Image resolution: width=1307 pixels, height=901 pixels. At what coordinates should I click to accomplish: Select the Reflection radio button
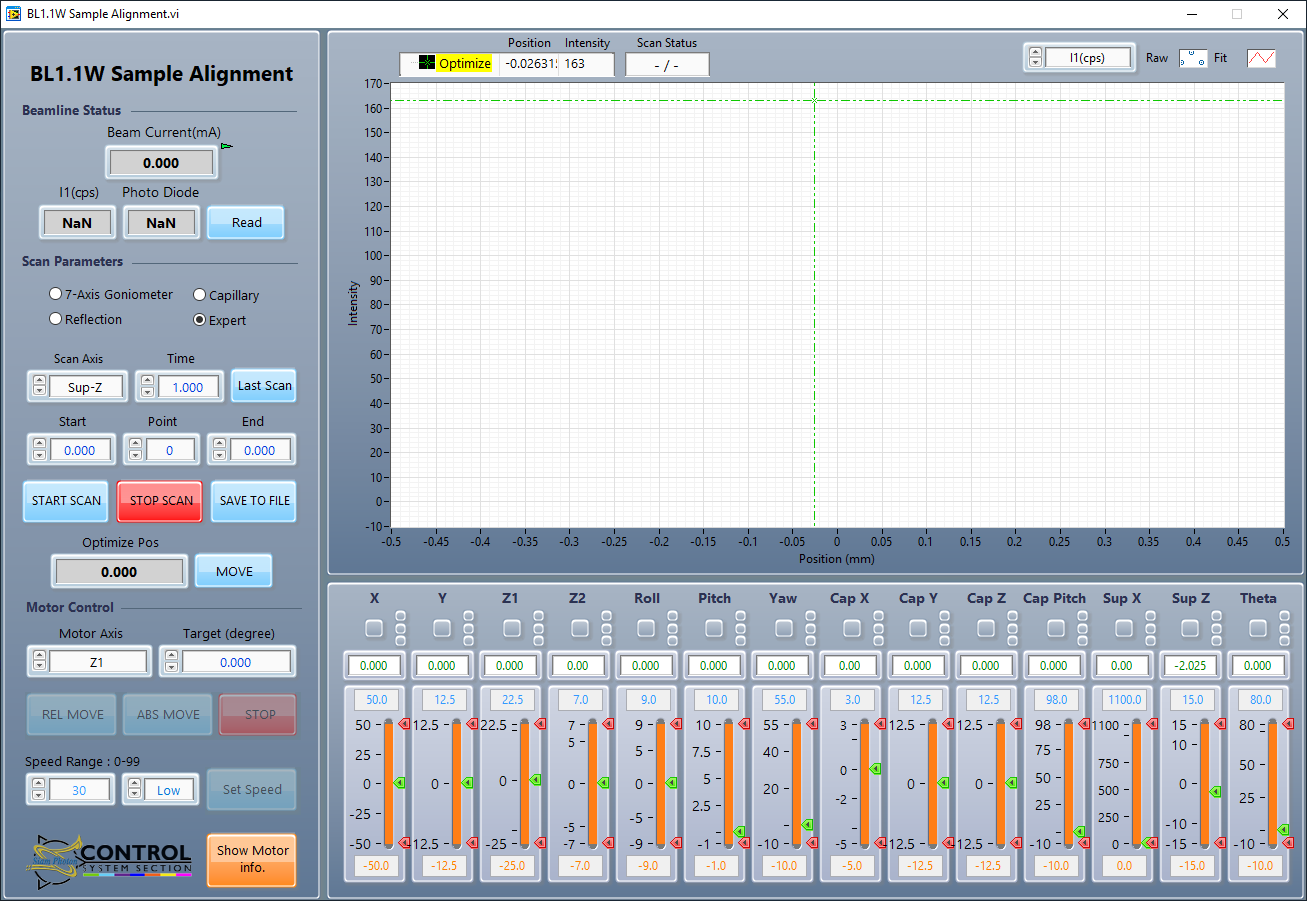pyautogui.click(x=56, y=319)
